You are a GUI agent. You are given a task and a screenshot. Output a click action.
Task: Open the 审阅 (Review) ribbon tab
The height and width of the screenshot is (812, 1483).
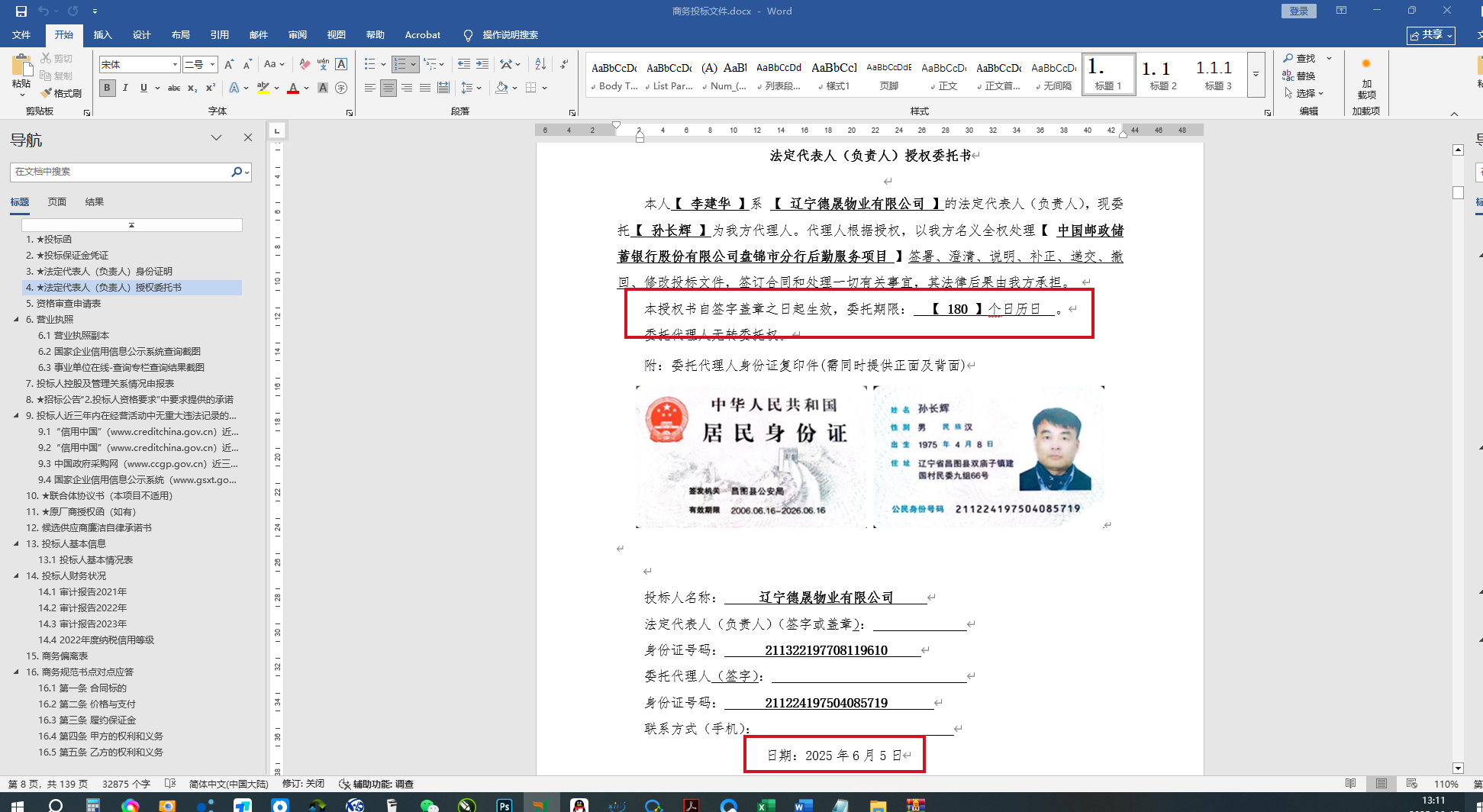pos(298,35)
